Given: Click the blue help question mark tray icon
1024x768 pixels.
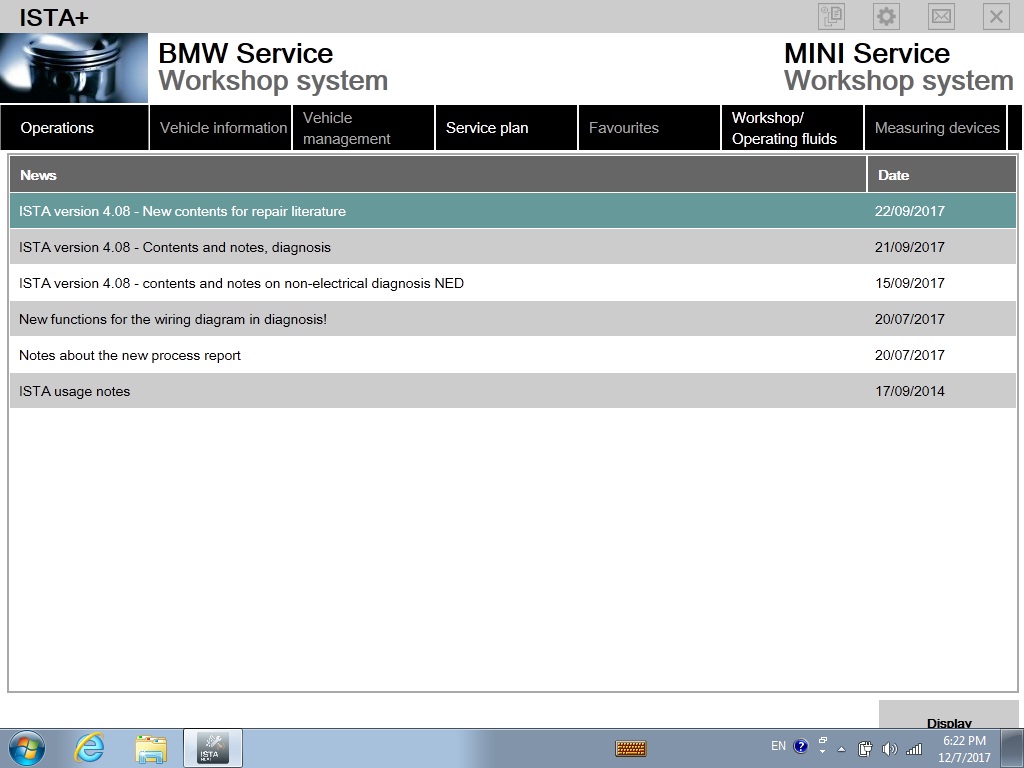Looking at the screenshot, I should pyautogui.click(x=801, y=746).
